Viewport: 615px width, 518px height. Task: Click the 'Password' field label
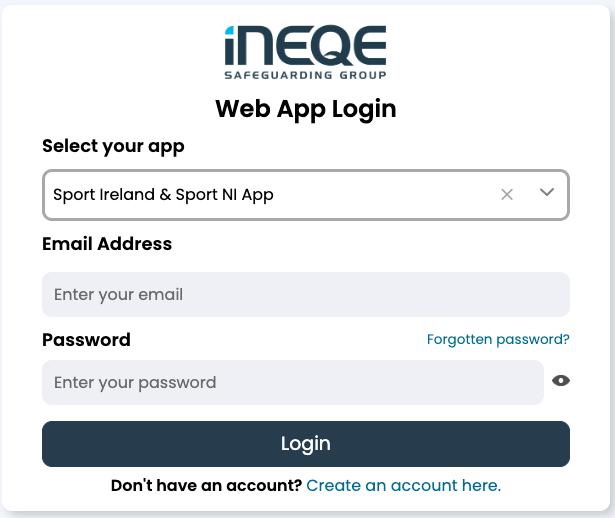(86, 340)
